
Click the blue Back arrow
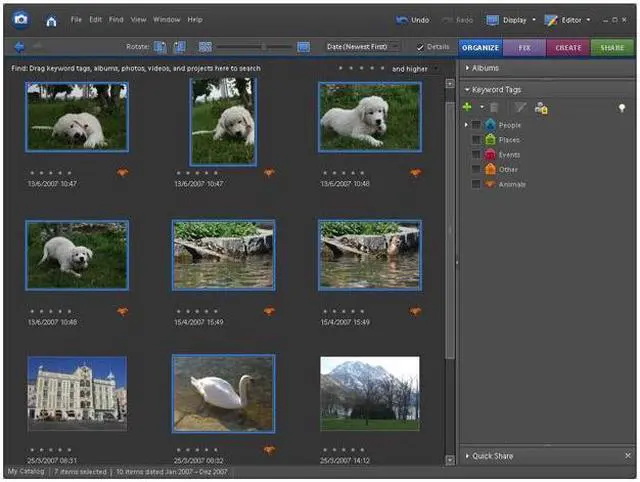click(19, 47)
